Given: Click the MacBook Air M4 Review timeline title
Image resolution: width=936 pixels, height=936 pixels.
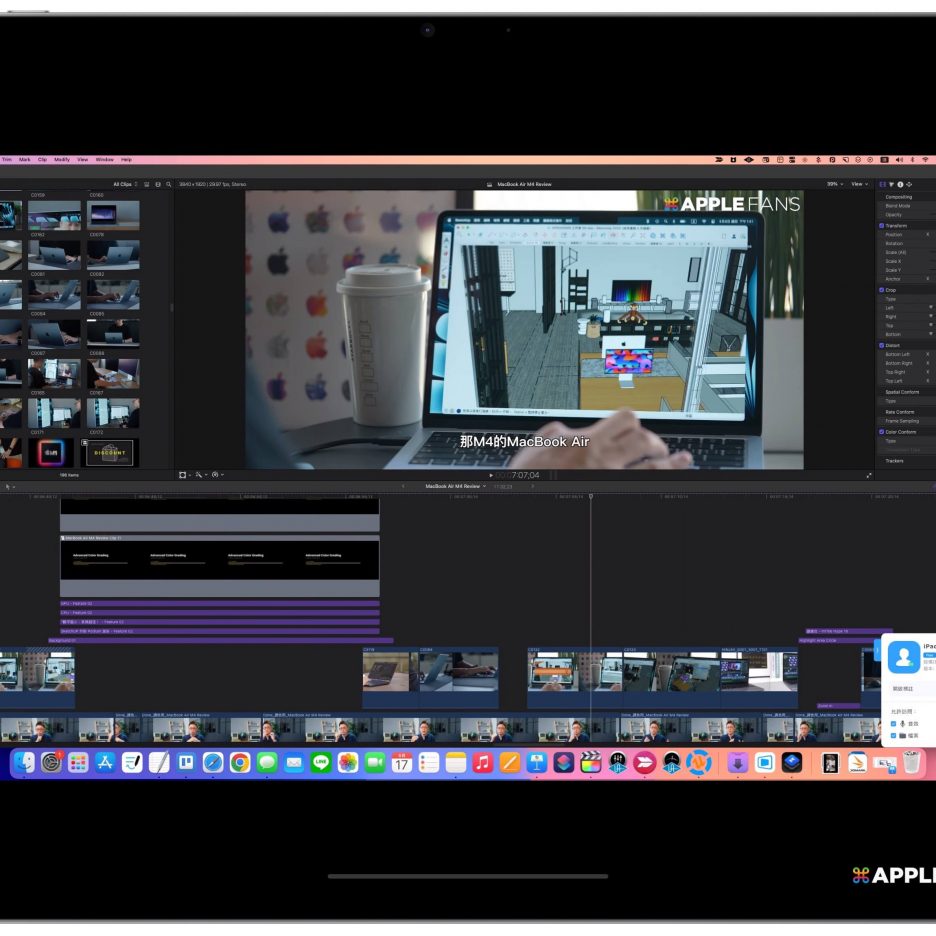Looking at the screenshot, I should point(455,486).
